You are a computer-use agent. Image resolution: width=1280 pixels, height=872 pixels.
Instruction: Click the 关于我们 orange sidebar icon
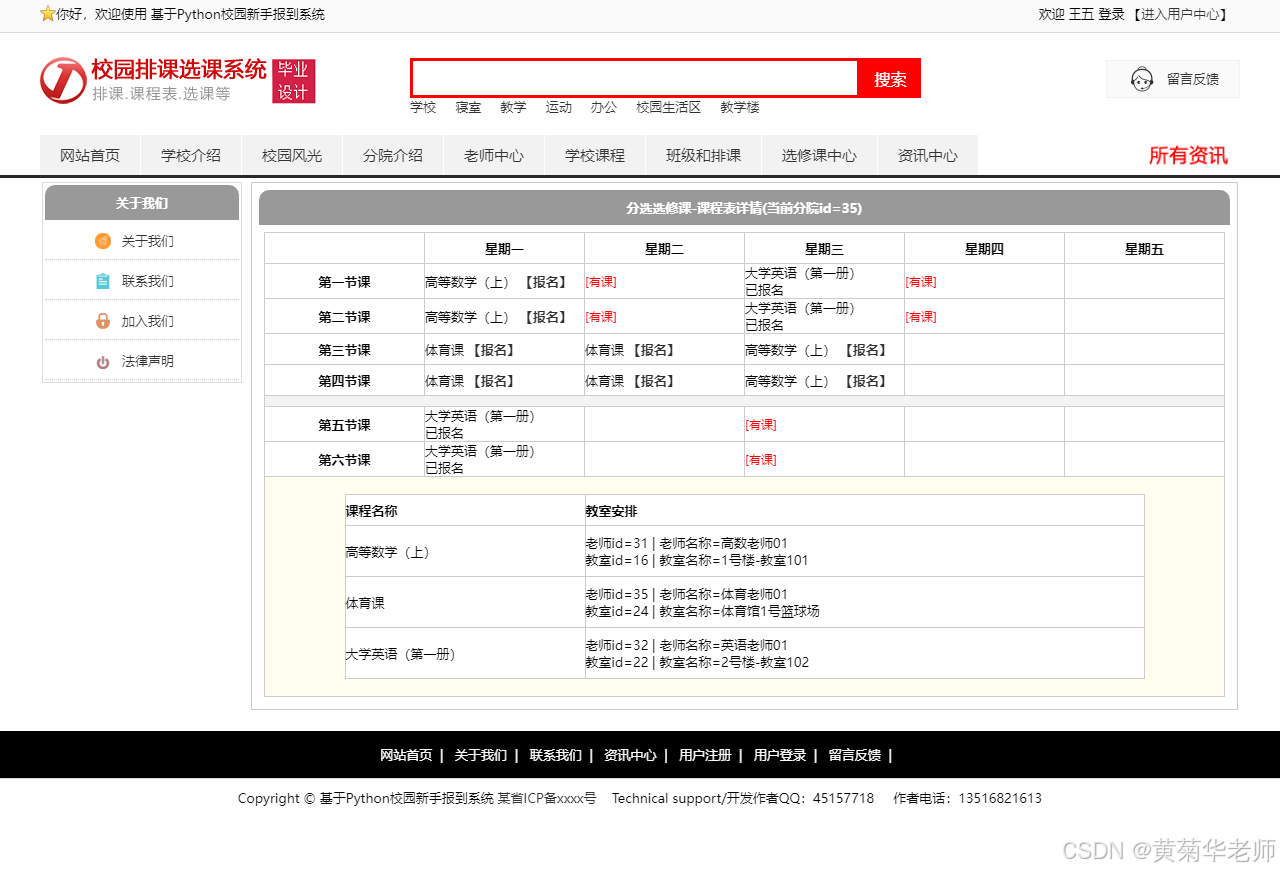pyautogui.click(x=103, y=241)
